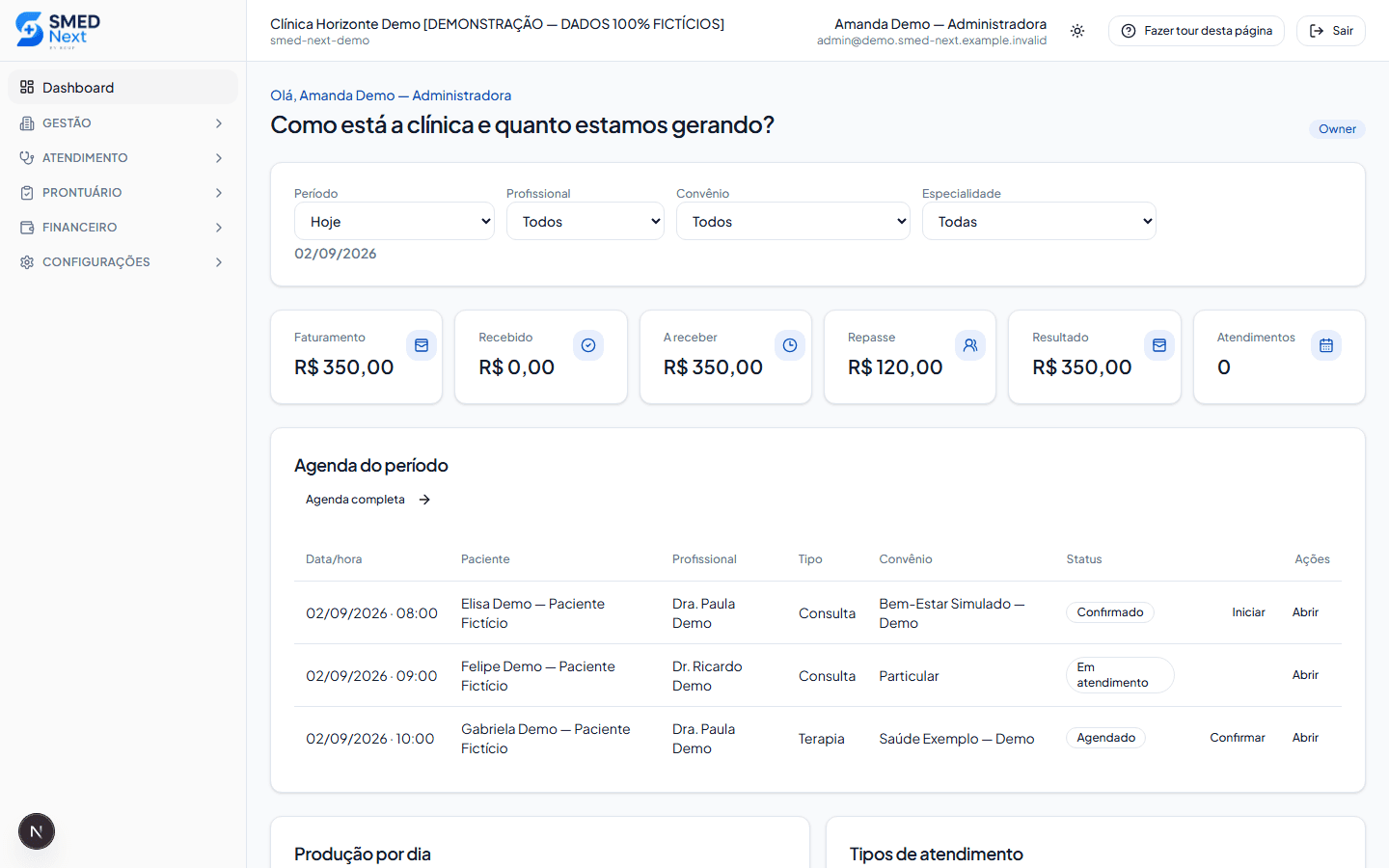The height and width of the screenshot is (868, 1389).
Task: Expand the Financeiro menu chevron
Action: [219, 228]
